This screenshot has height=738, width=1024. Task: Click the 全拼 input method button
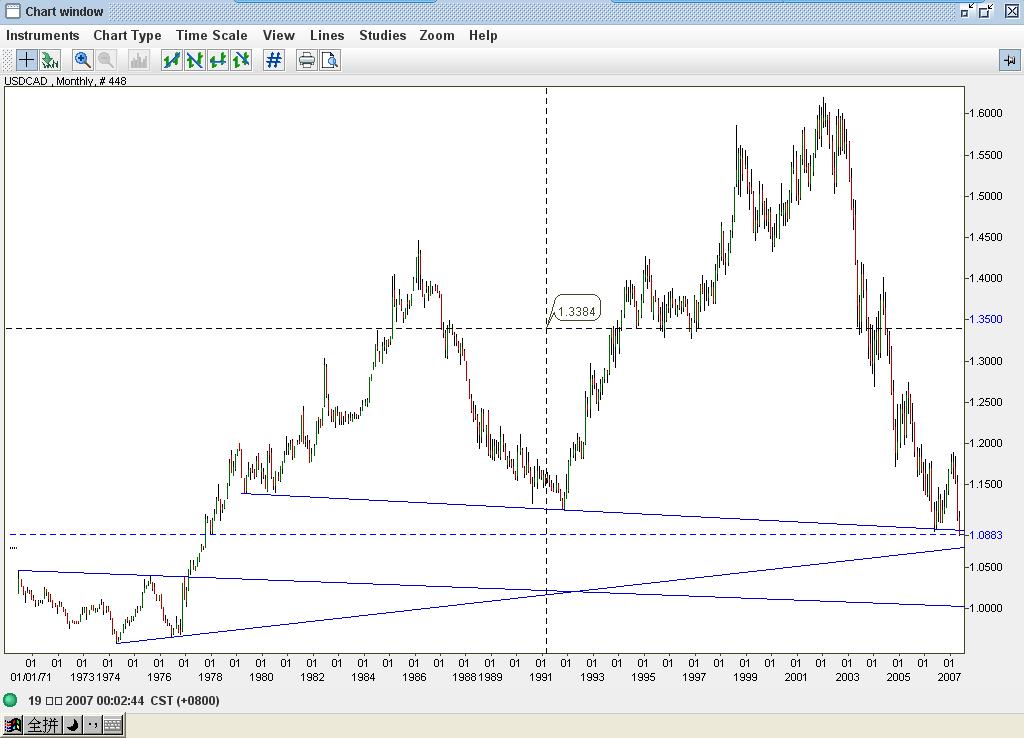pyautogui.click(x=42, y=725)
